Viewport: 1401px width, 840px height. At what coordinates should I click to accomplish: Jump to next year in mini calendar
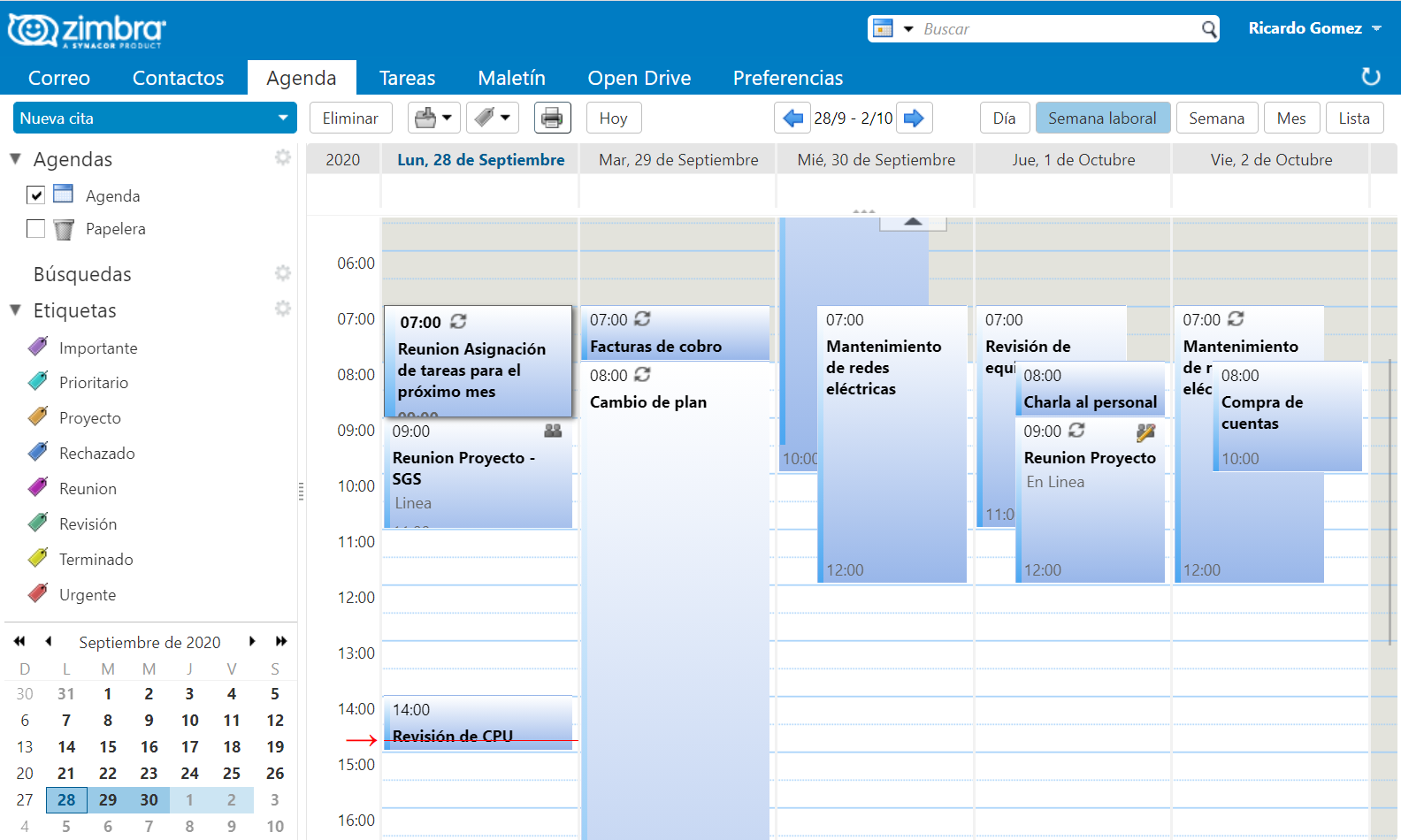click(x=281, y=641)
